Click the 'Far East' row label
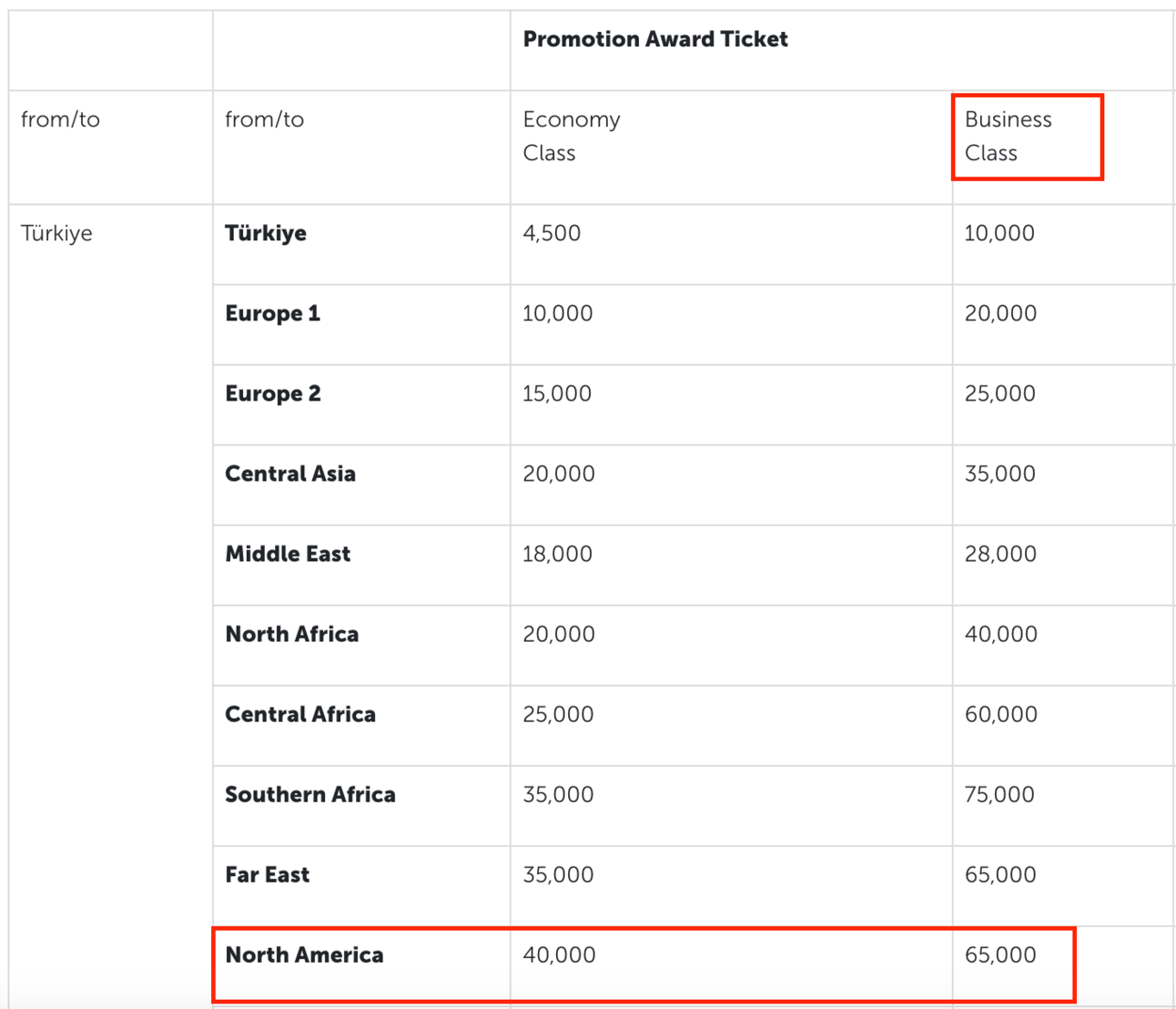The height and width of the screenshot is (1009, 1176). click(268, 874)
